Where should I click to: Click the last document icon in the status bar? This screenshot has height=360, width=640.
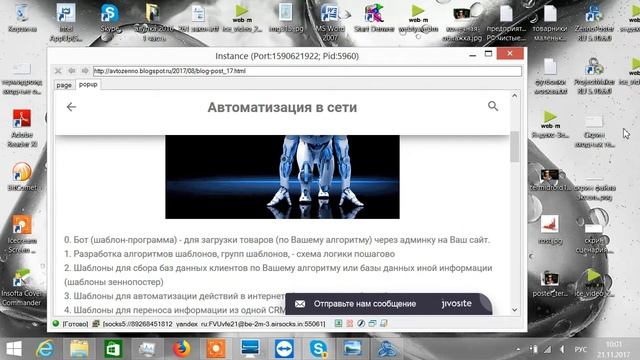coord(384,323)
